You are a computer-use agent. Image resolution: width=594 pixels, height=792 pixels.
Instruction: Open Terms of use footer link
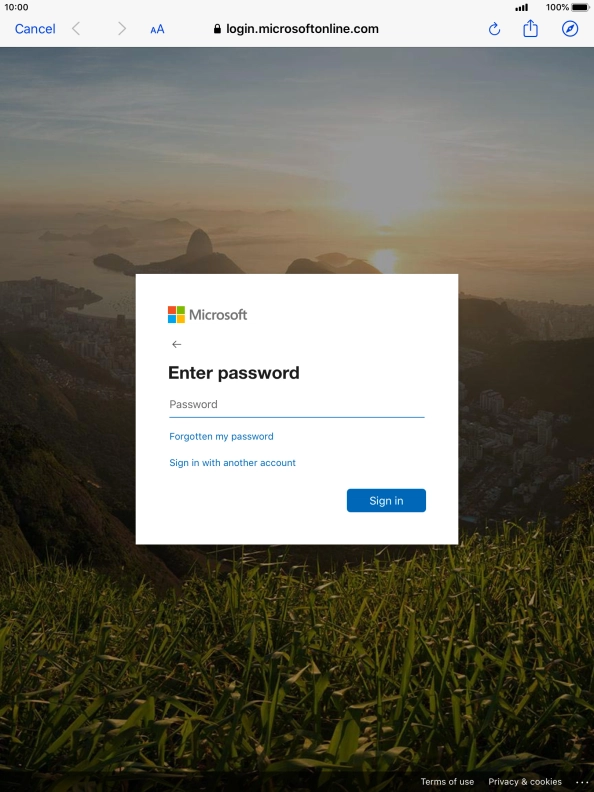tap(447, 782)
